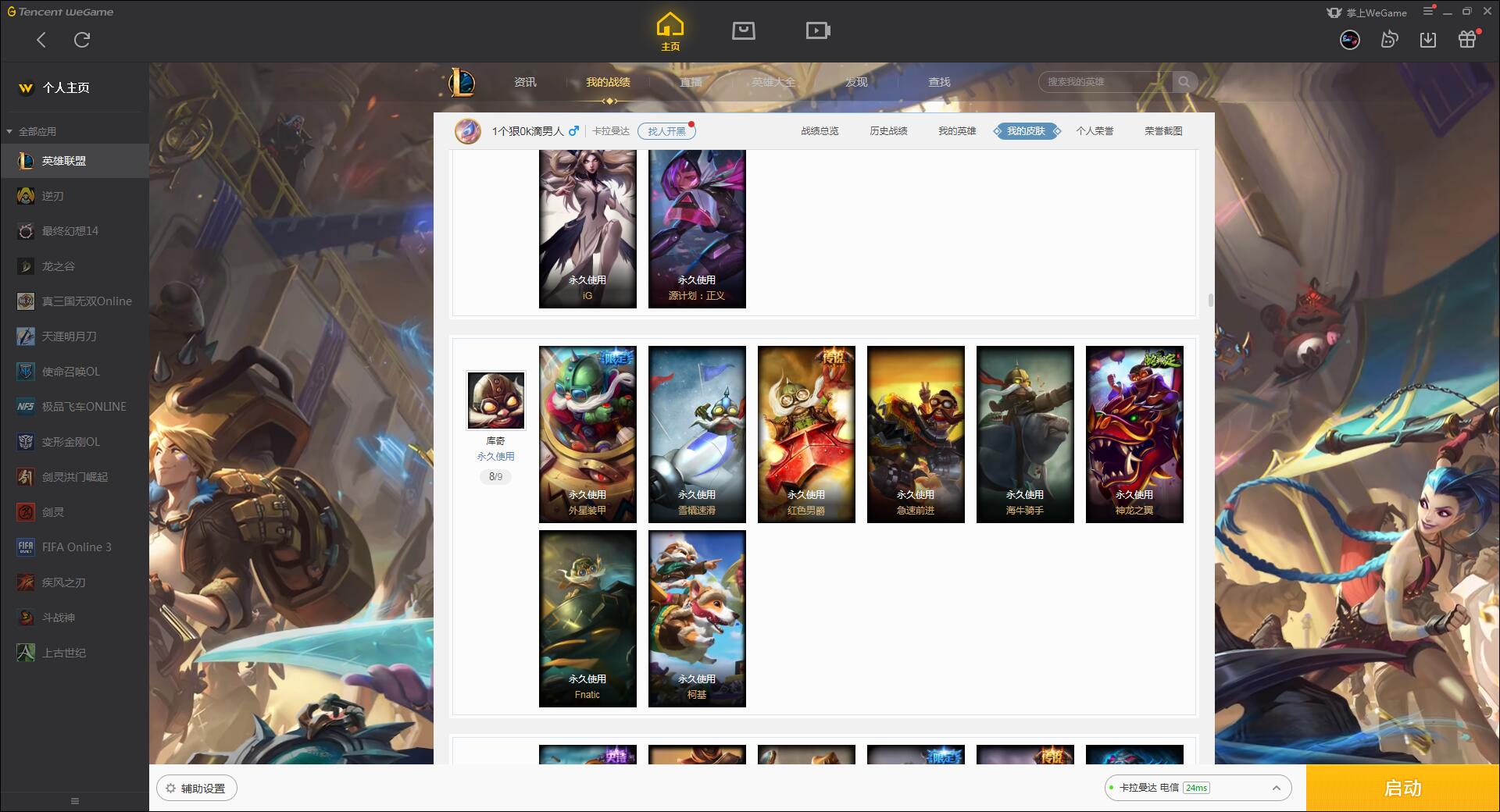
Task: Click the skin list vertical scrollbar
Action: point(1210,300)
